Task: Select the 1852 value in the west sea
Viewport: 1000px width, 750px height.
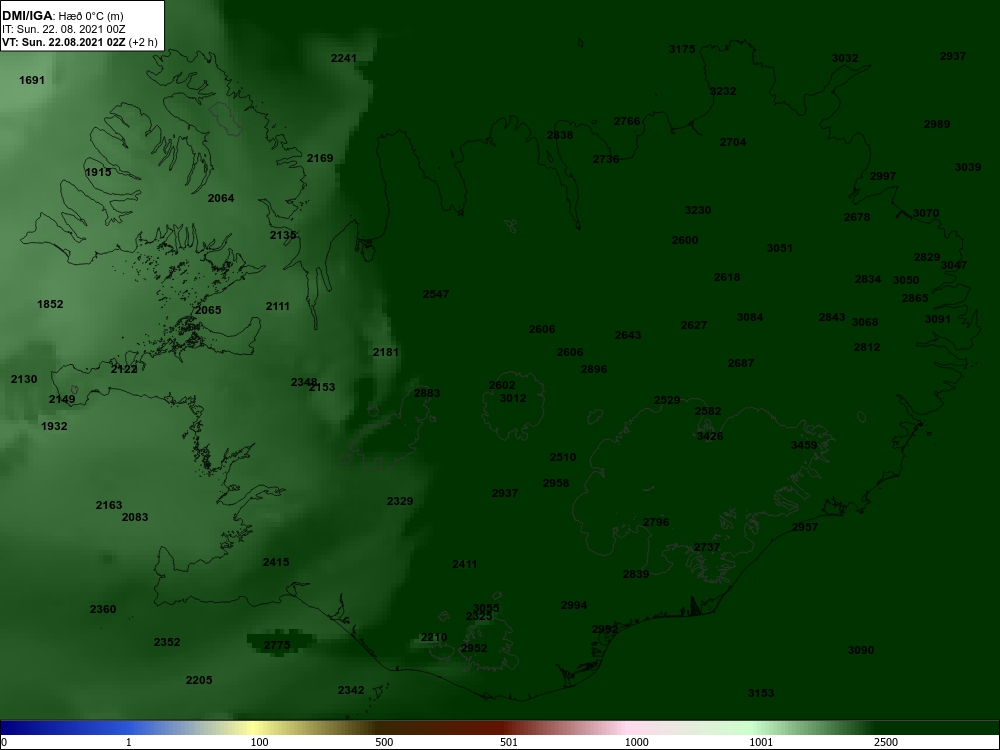Action: (50, 304)
